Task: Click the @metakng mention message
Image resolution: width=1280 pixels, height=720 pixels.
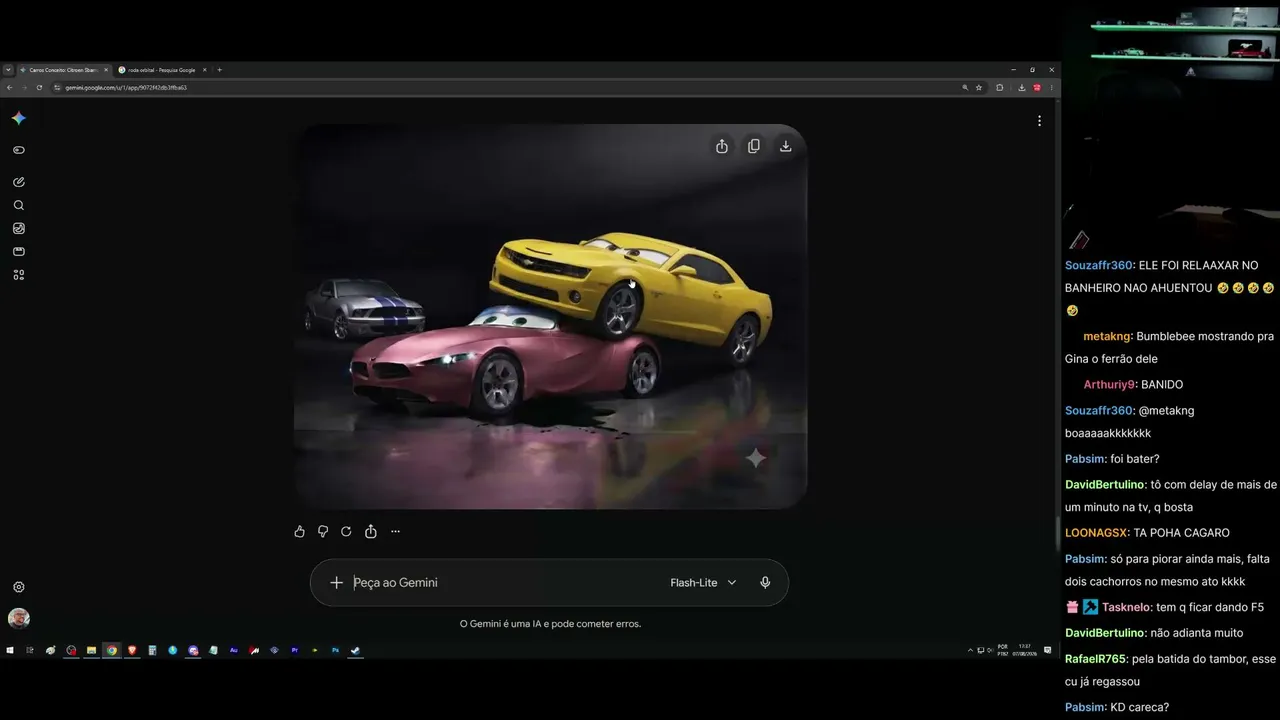Action: point(1129,422)
